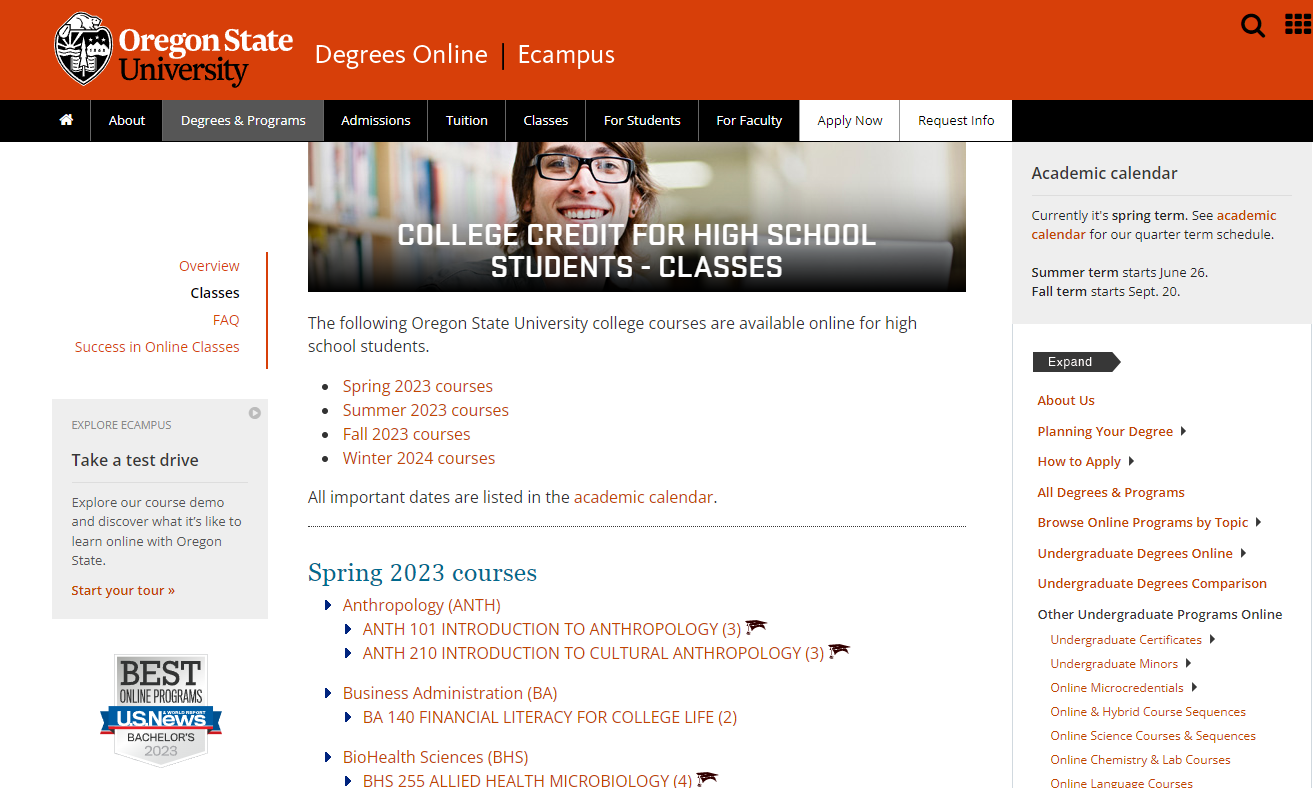Open Undergraduate Degrees Comparison link

click(1152, 583)
